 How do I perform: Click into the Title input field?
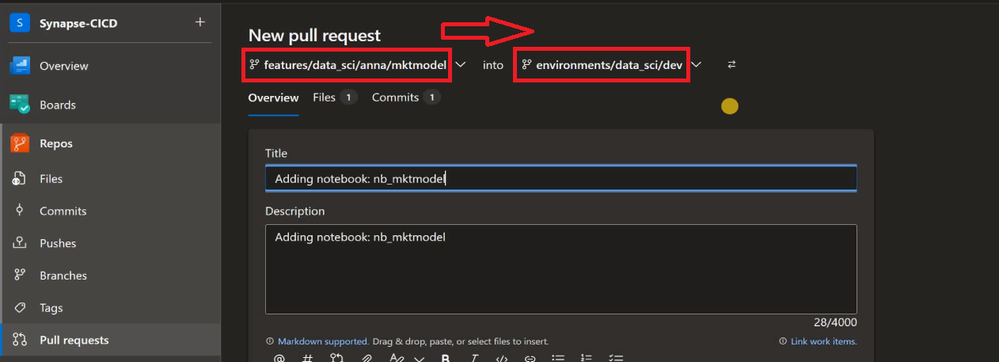[561, 179]
